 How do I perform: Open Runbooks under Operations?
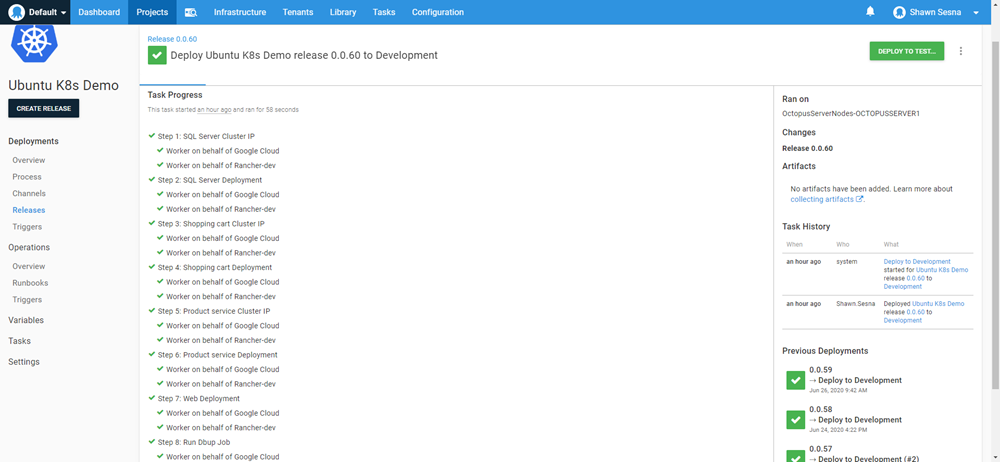point(30,283)
